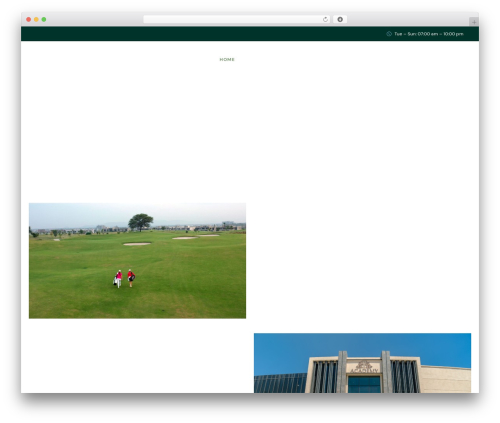Click the round button beside the address bar

tap(340, 19)
